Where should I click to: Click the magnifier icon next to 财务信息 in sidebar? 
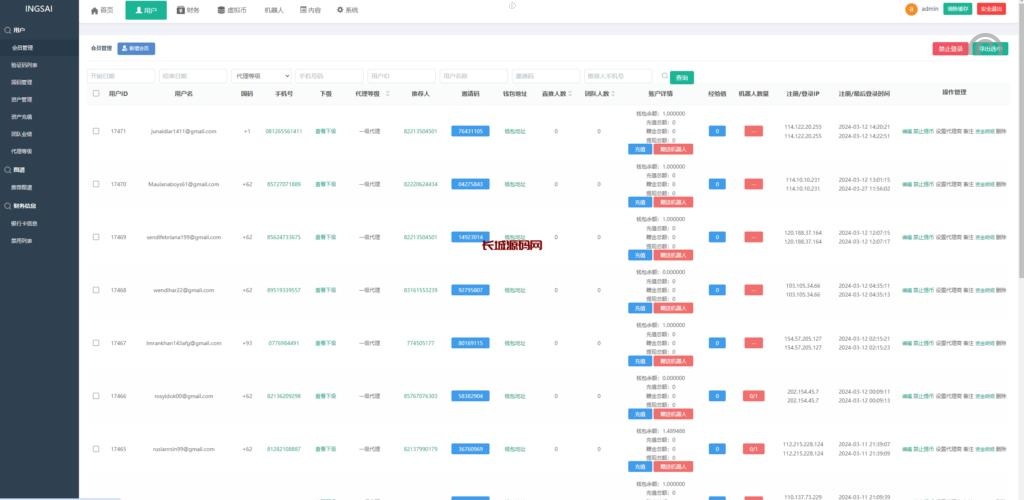[x=8, y=205]
